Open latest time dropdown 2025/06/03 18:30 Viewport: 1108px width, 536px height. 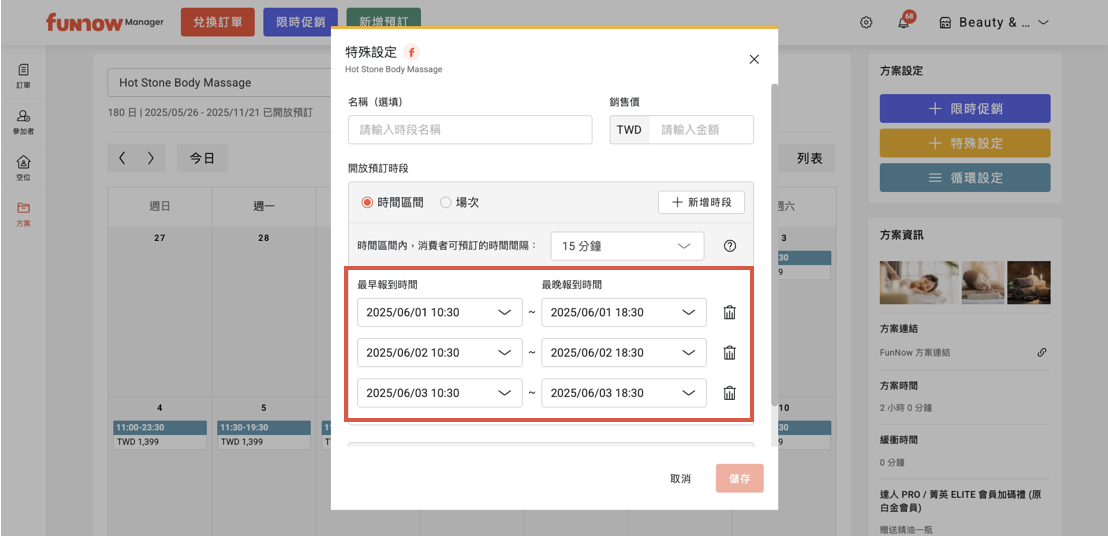[x=623, y=393]
